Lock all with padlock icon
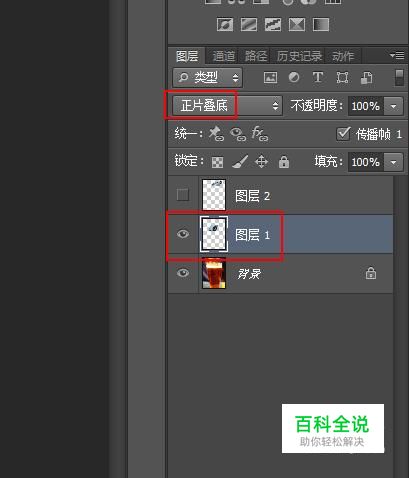This screenshot has width=409, height=478. [284, 162]
